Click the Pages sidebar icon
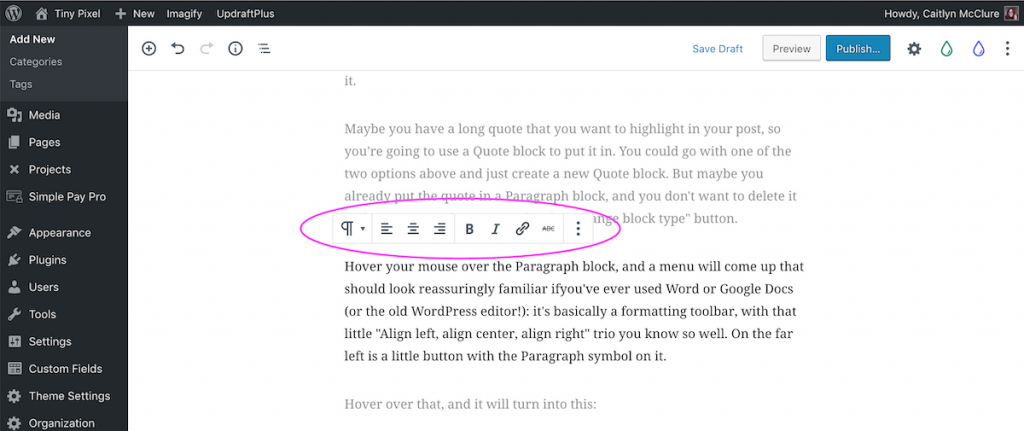The image size is (1024, 431). (14, 142)
